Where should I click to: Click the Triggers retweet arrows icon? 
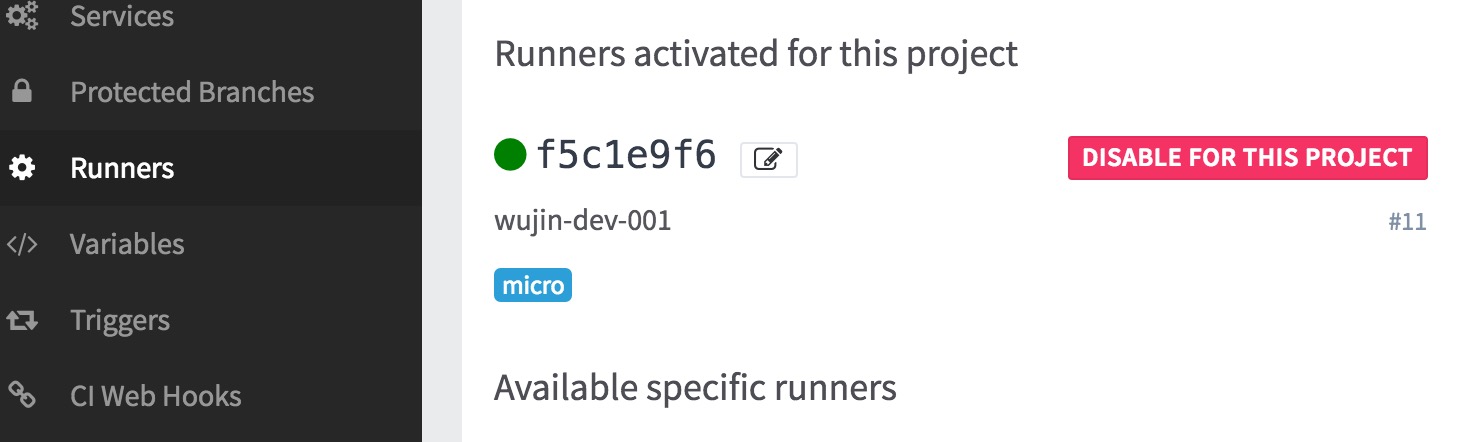click(x=21, y=321)
